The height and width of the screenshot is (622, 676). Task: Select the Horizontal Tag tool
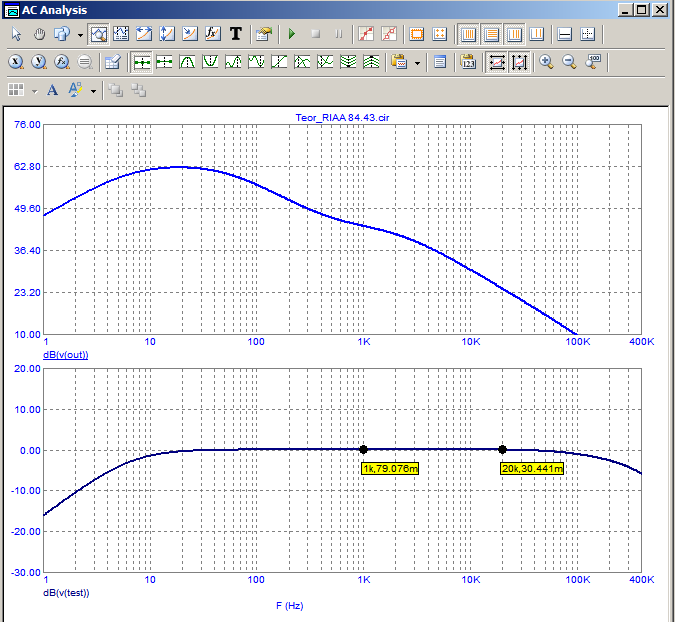pos(144,34)
